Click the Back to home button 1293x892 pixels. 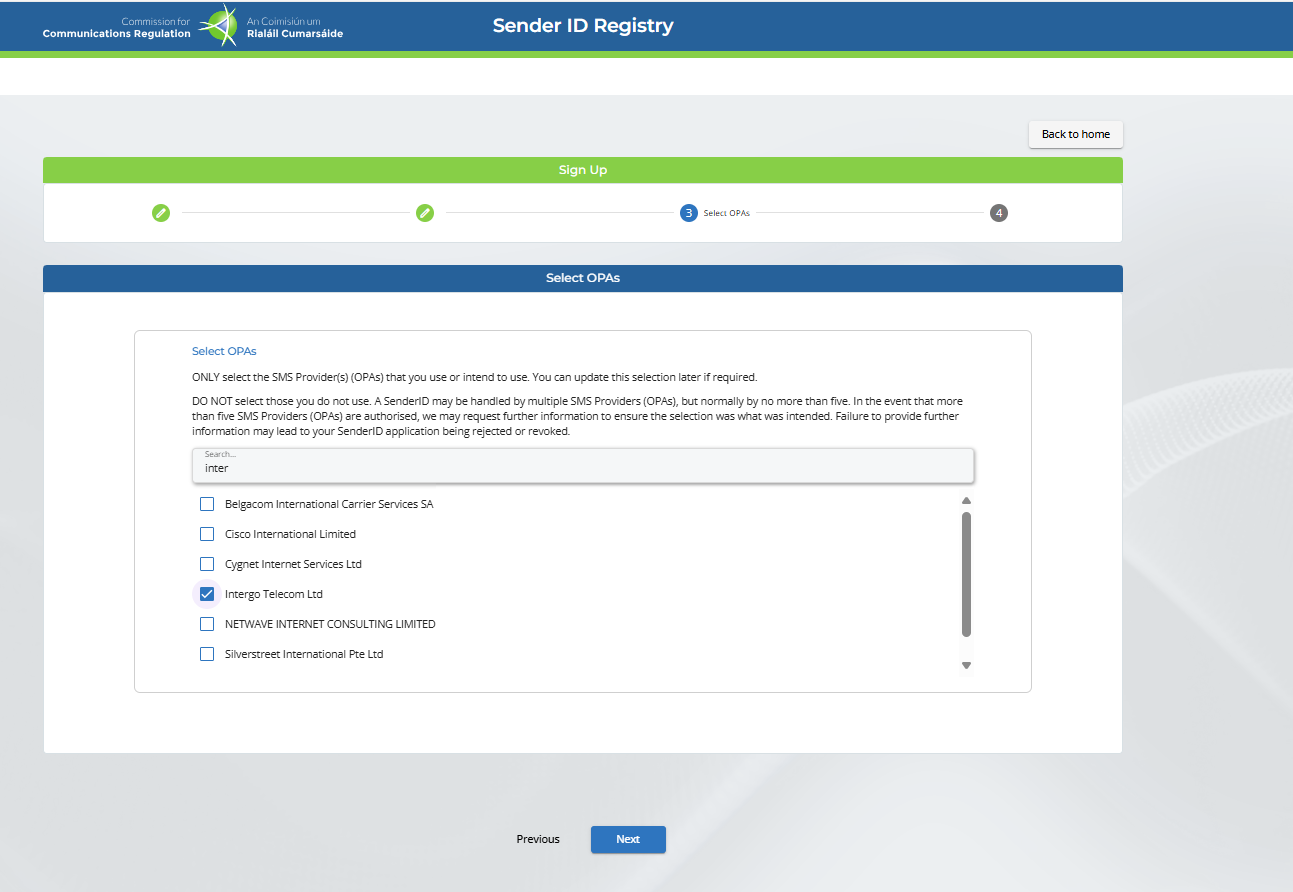click(x=1076, y=134)
